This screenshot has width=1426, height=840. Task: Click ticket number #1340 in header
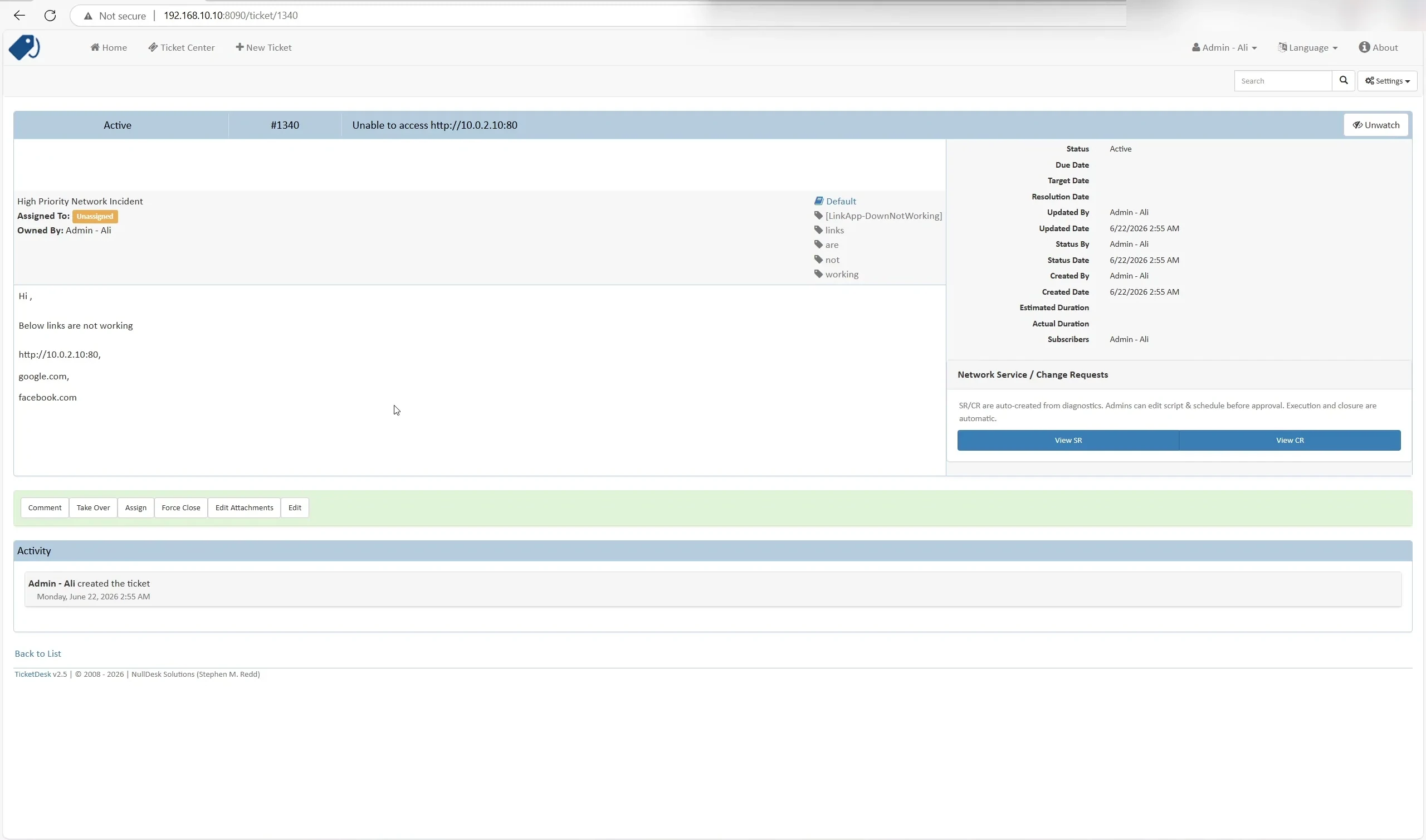pyautogui.click(x=285, y=125)
